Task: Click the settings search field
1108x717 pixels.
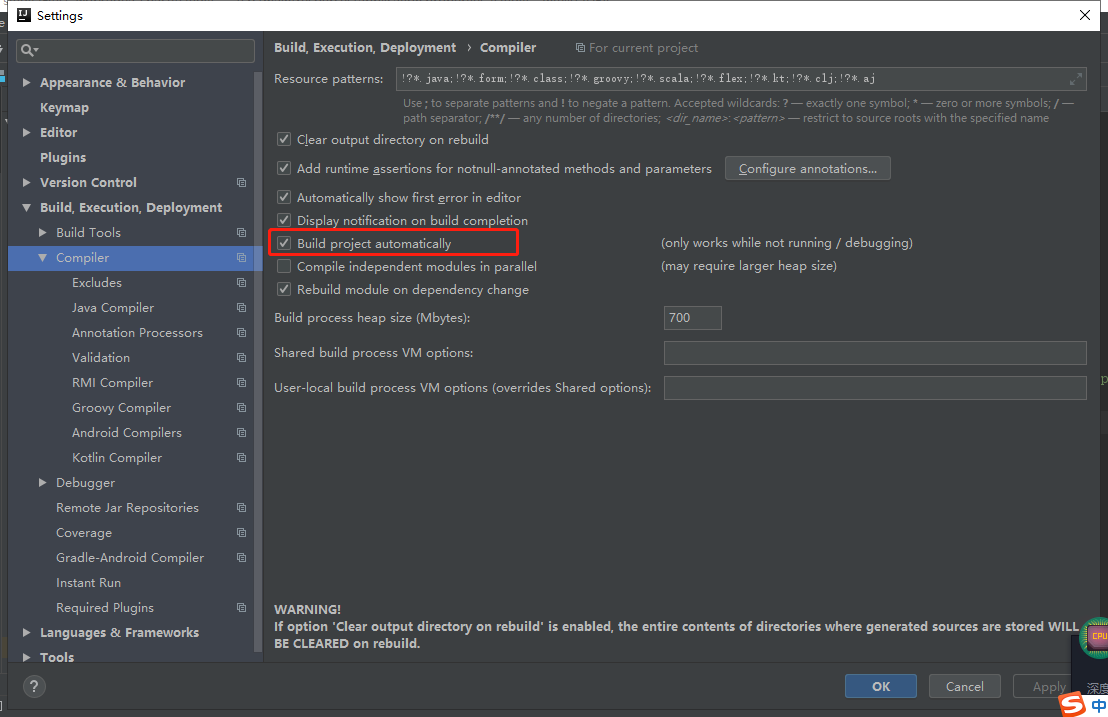Action: (x=136, y=50)
